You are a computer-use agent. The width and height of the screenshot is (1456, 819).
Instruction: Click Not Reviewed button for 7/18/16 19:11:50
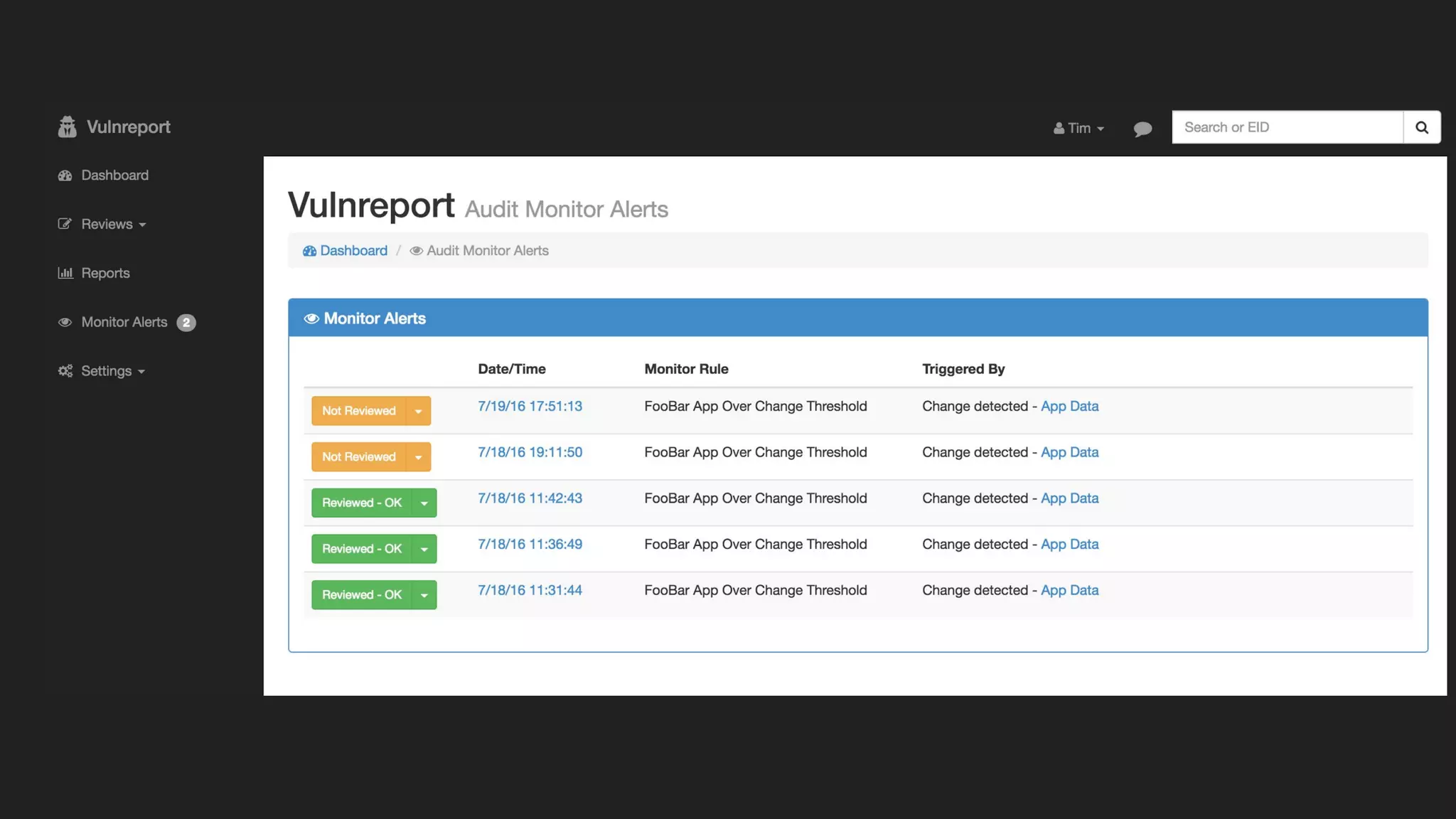(358, 457)
